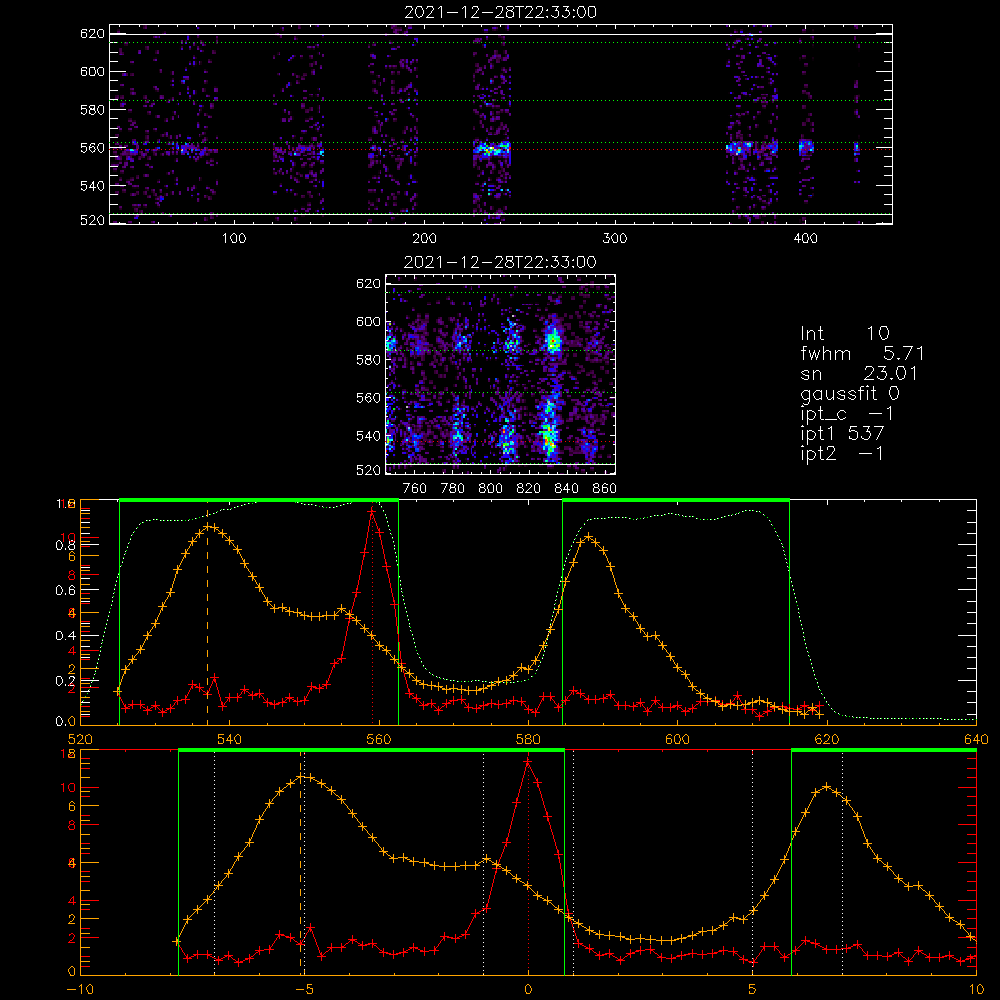Click the 840 tick label of the middle image

click(x=566, y=489)
